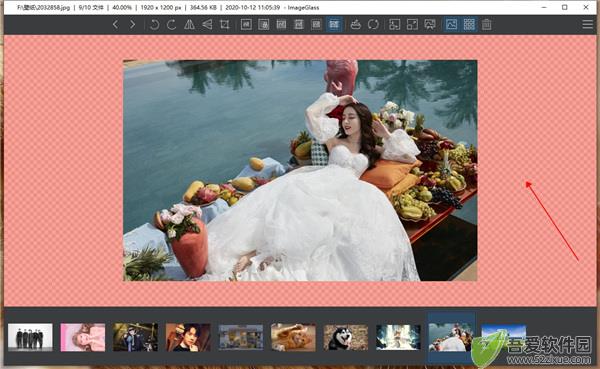
Task: Flip the image vertically
Action: pos(207,24)
